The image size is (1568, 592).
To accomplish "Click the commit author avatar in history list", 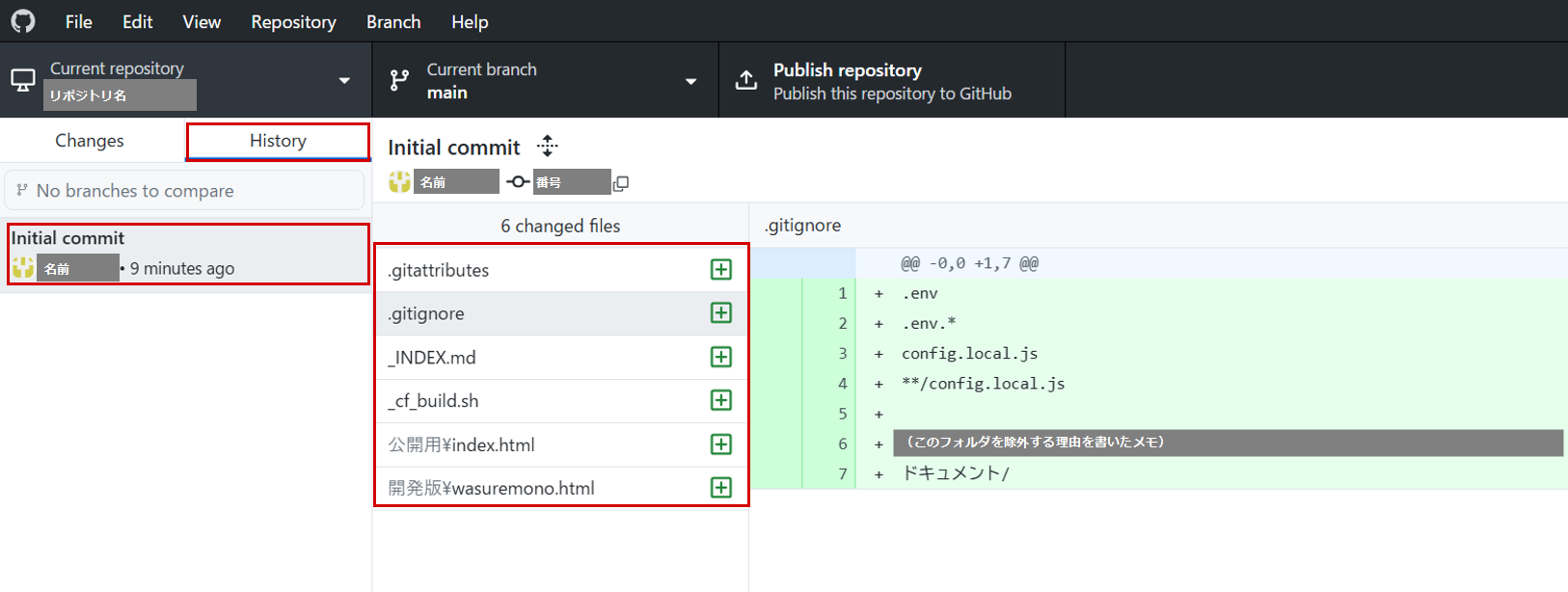I will tap(23, 268).
